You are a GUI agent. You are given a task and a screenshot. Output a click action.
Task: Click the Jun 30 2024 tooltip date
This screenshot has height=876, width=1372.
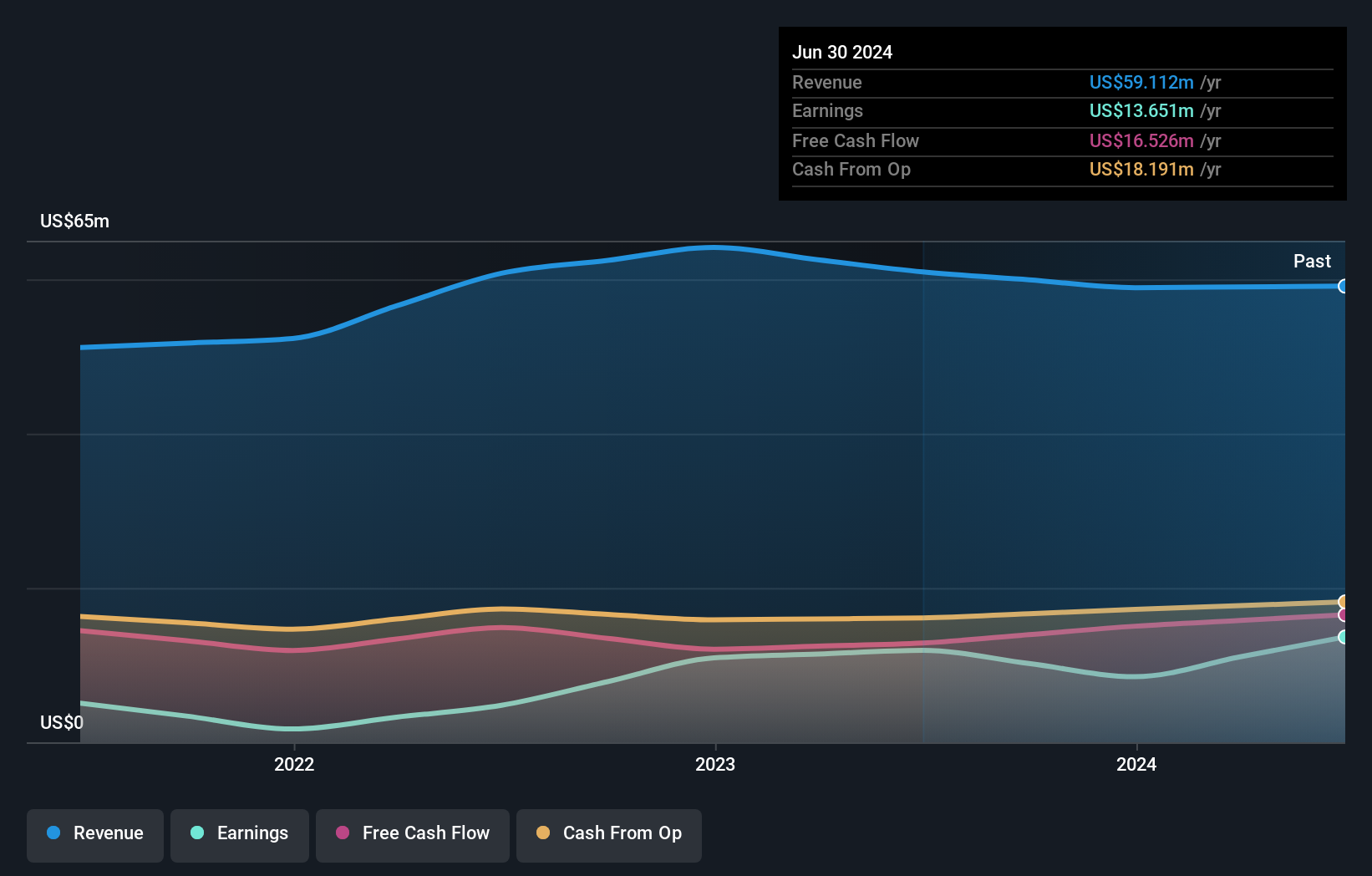click(842, 52)
